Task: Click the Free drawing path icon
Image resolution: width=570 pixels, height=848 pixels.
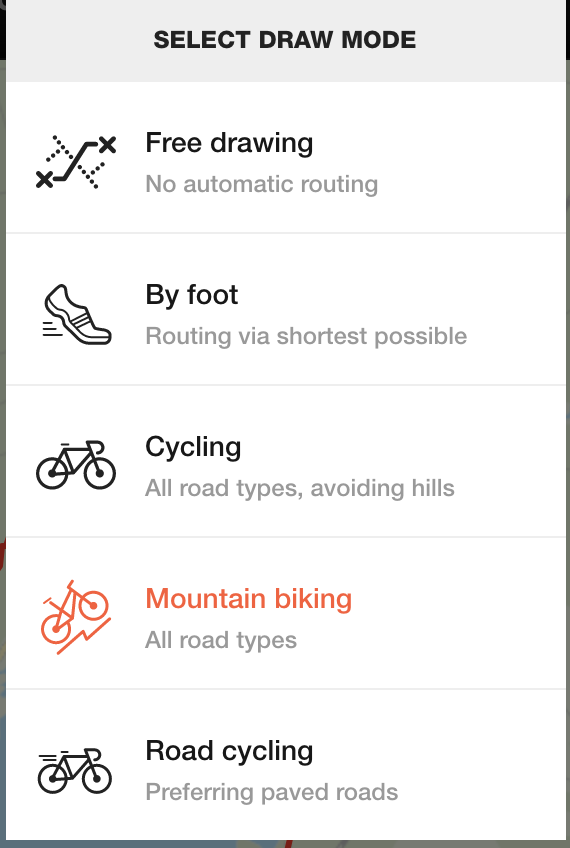Action: click(76, 162)
